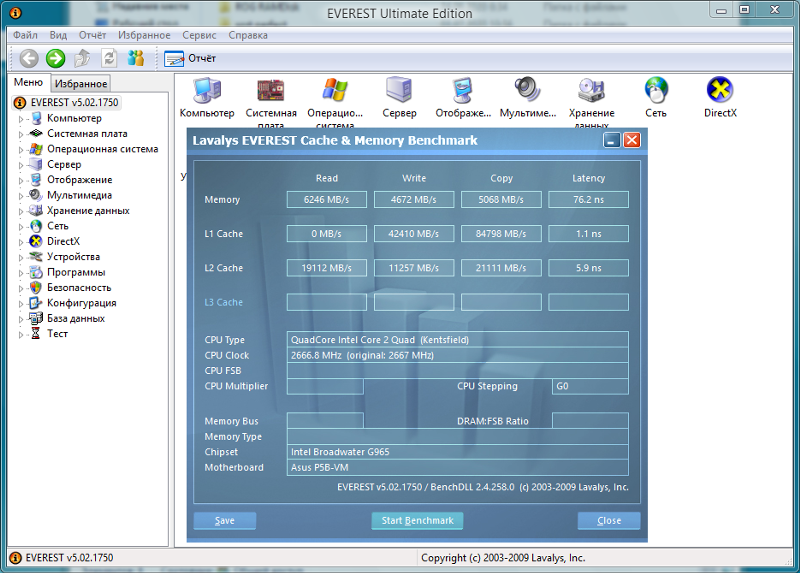This screenshot has width=800, height=573.
Task: Expand the Системная плата node arrow
Action: pyautogui.click(x=21, y=134)
